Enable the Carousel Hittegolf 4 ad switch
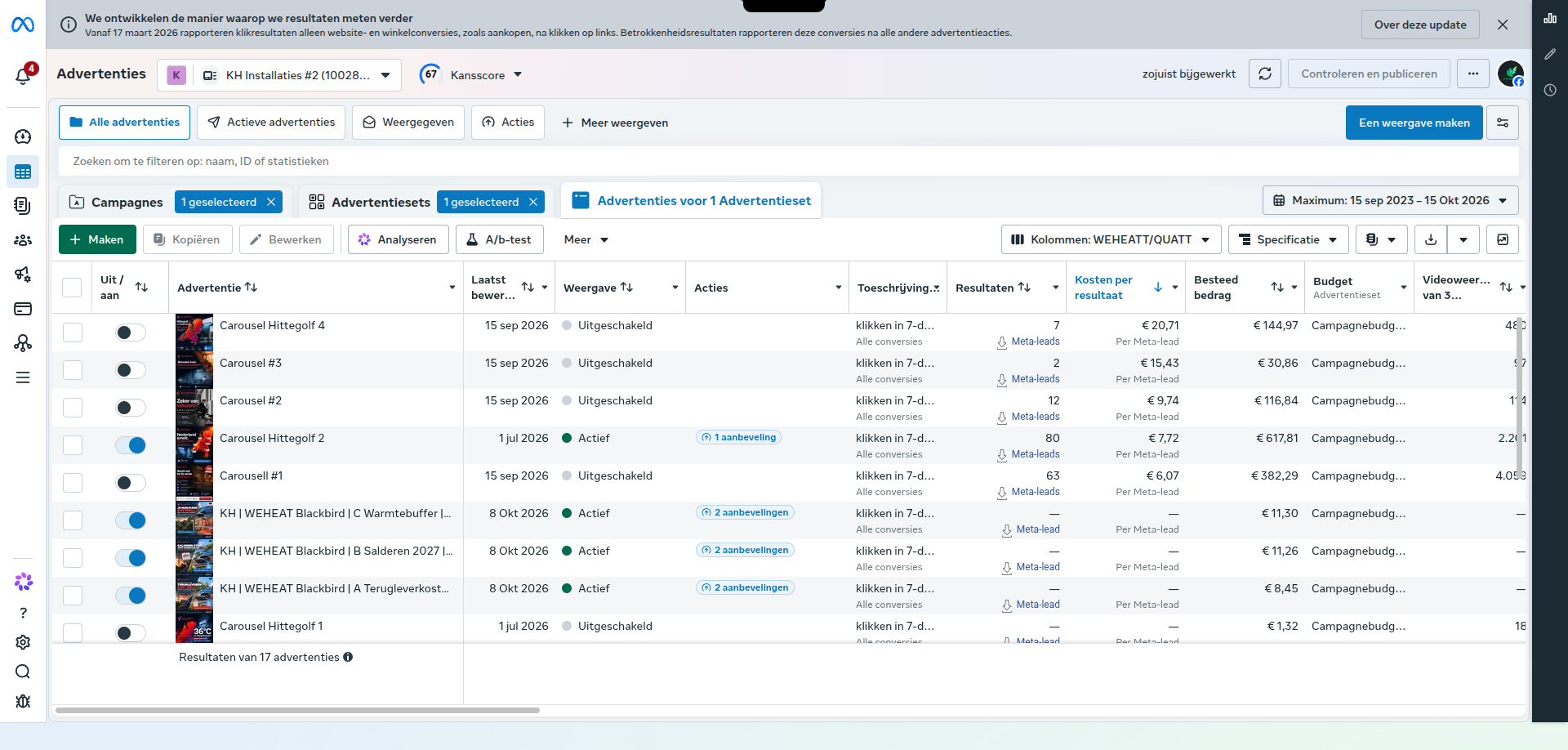 131,333
